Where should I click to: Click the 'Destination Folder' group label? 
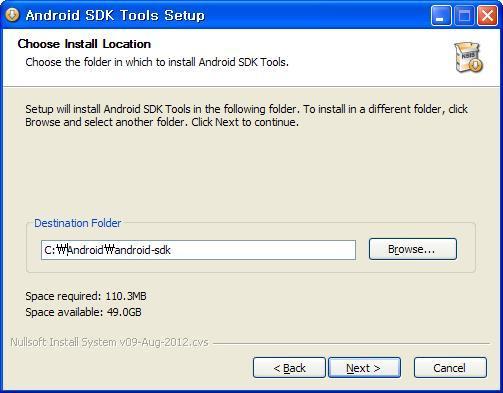(x=78, y=223)
